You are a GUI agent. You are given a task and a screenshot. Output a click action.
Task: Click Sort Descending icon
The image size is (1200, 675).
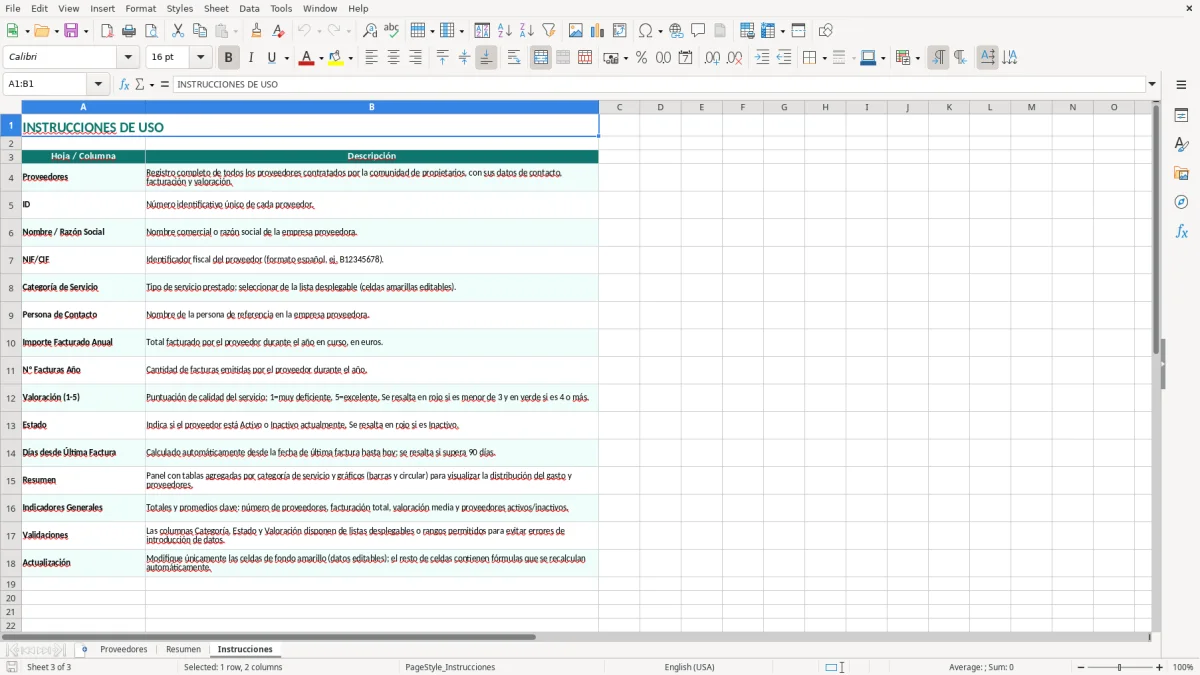pyautogui.click(x=527, y=31)
